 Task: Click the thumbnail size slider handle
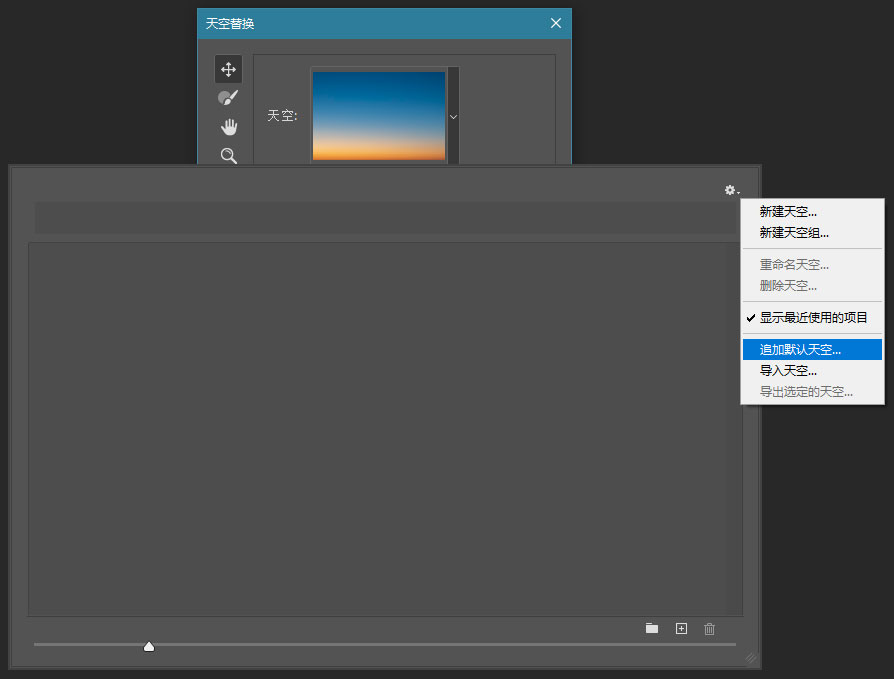[x=149, y=647]
